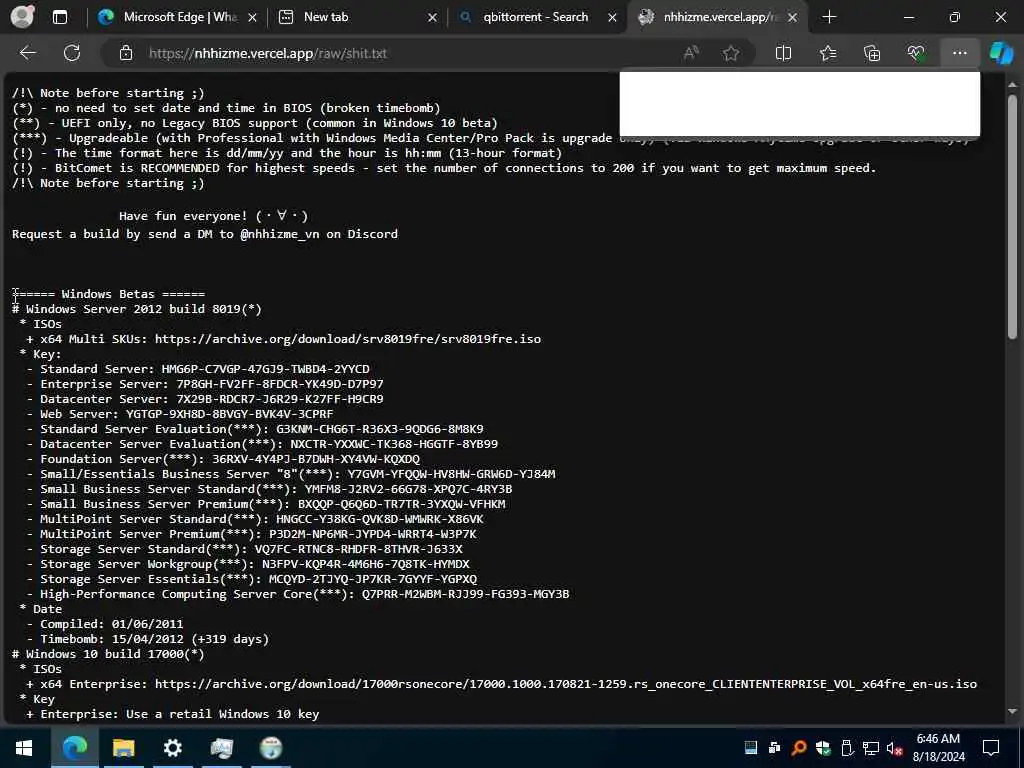Add this page to favorites star
The height and width of the screenshot is (768, 1024).
731,53
